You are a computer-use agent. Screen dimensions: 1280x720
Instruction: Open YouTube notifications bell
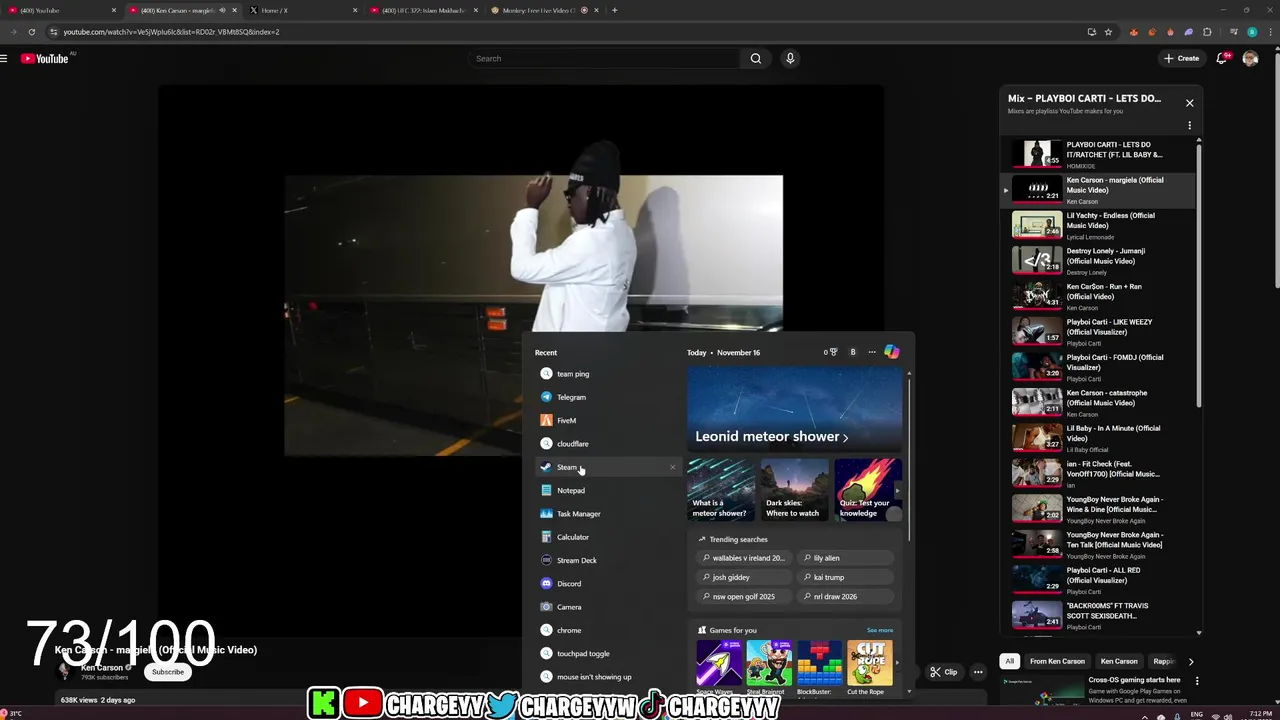point(1221,59)
